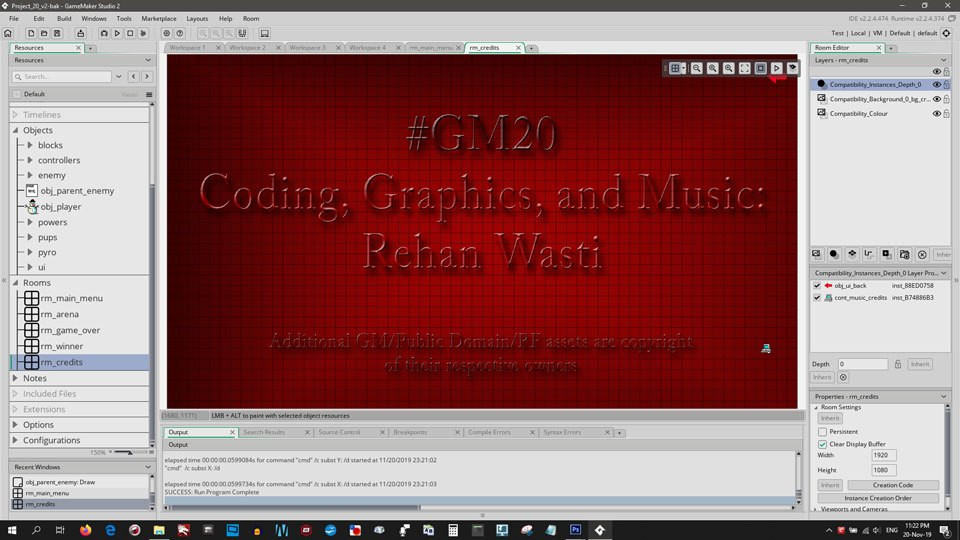Click the resource Search field
Screen dimensions: 960x540
click(61, 77)
